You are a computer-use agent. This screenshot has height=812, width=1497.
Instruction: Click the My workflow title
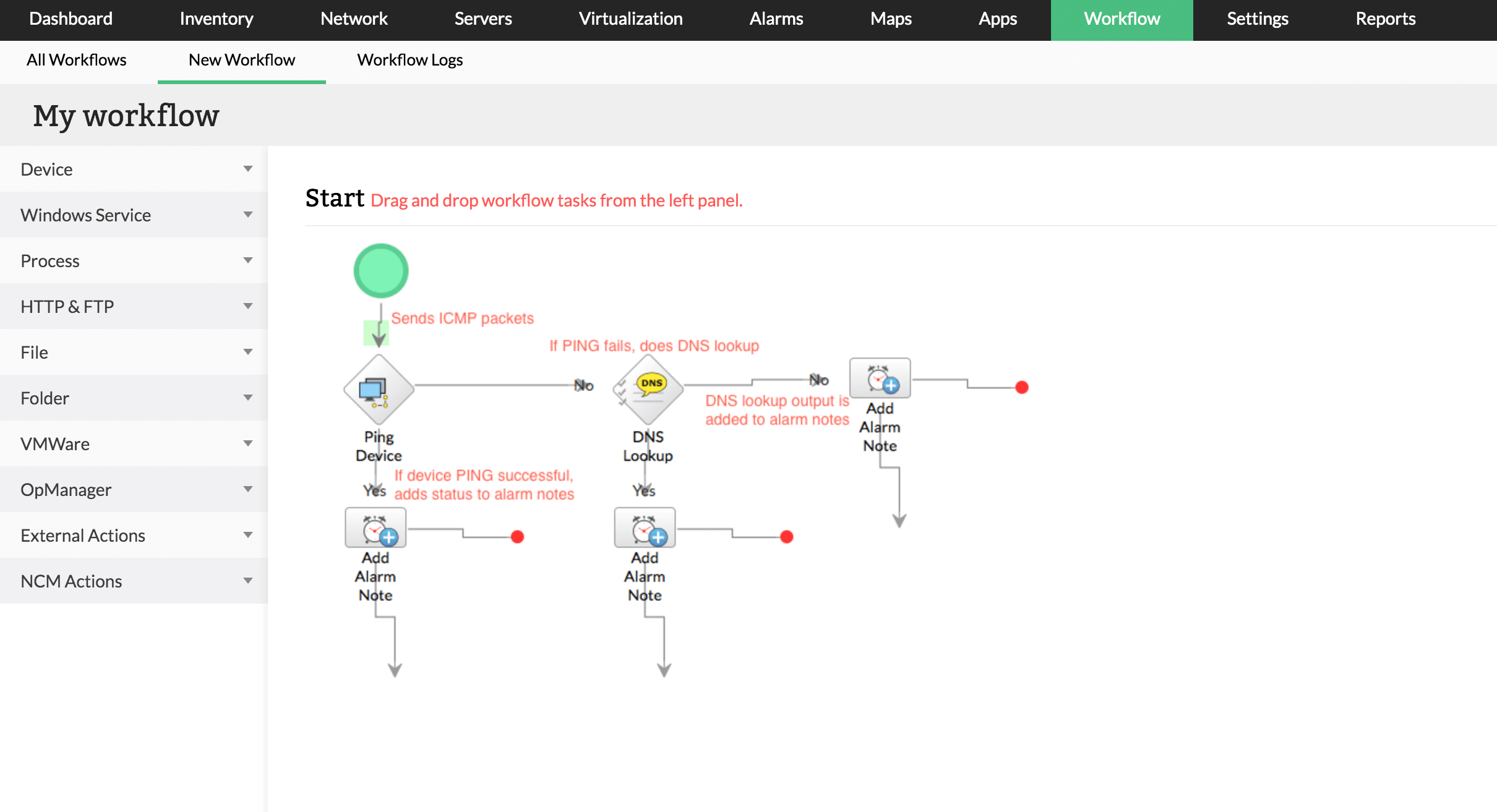[126, 116]
